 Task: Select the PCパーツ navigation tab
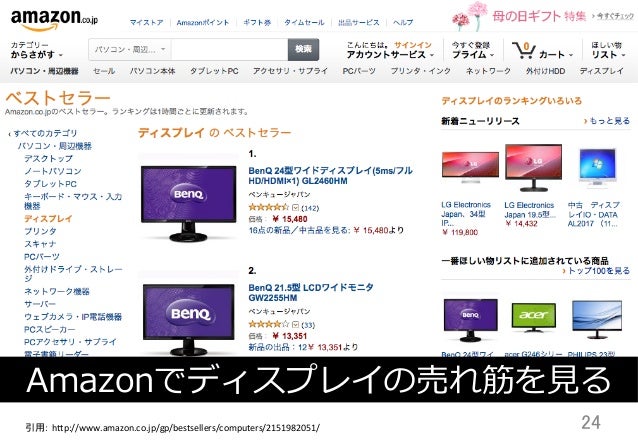pyautogui.click(x=359, y=71)
